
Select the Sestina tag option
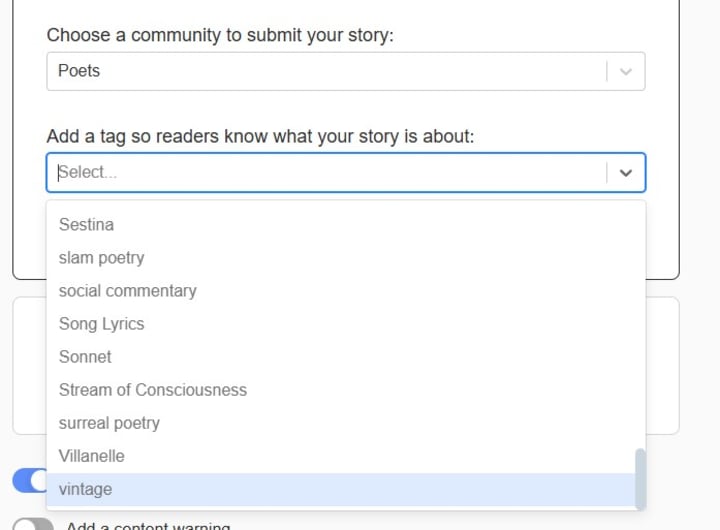point(86,225)
